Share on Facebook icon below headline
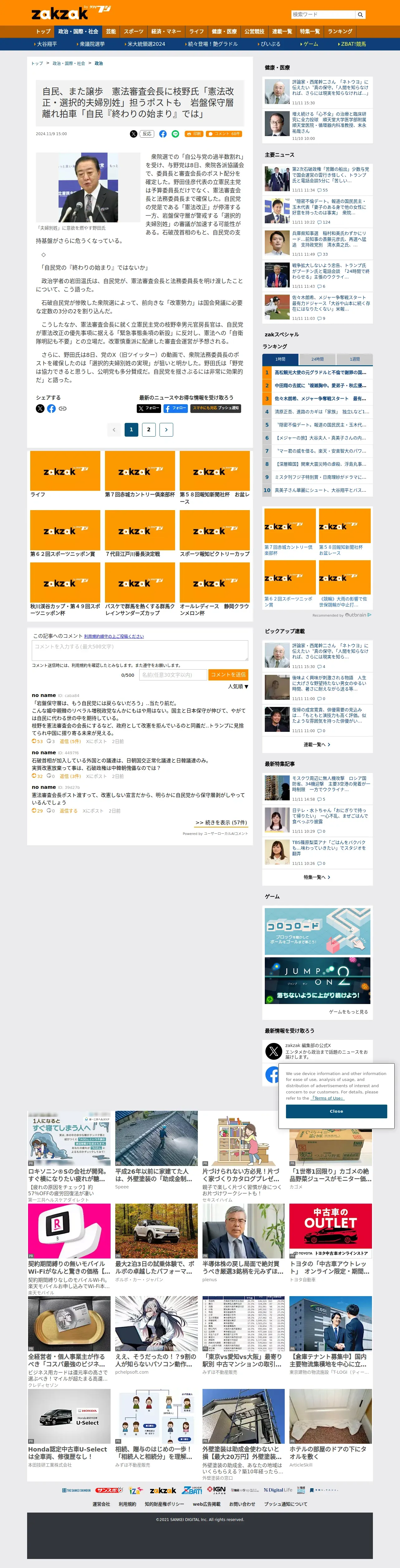This screenshot has width=400, height=1568. tap(163, 134)
